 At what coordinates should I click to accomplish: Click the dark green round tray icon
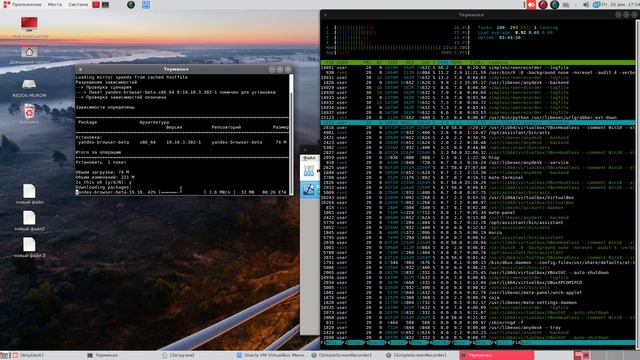point(554,4)
